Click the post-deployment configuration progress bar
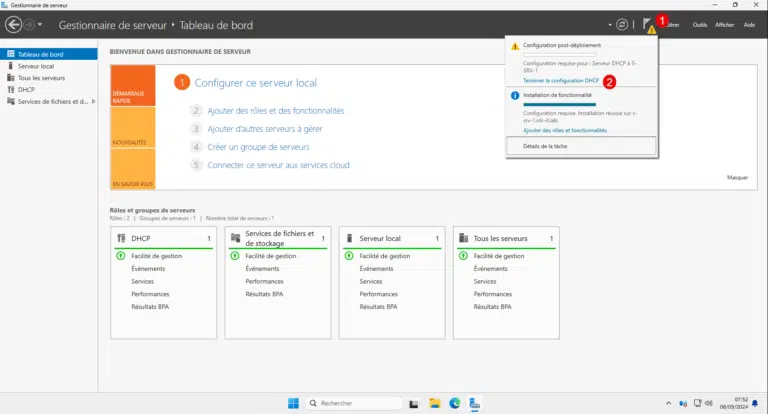Viewport: 768px width, 414px height. (559, 54)
